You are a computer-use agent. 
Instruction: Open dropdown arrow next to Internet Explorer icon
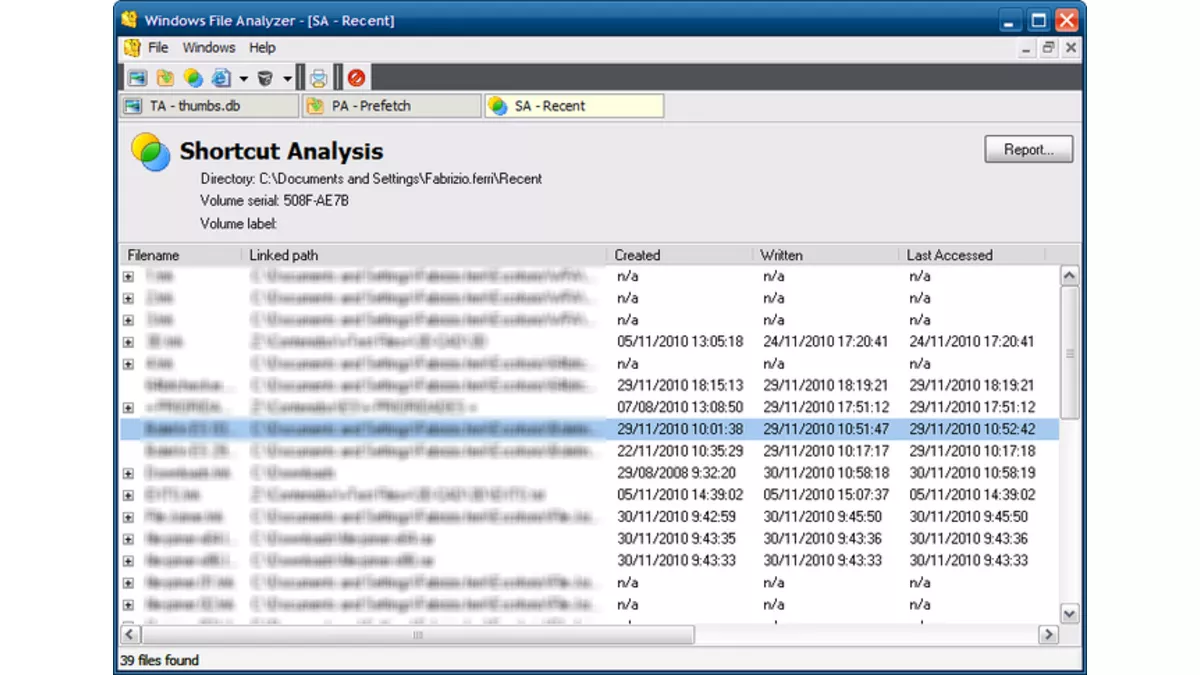pos(243,79)
